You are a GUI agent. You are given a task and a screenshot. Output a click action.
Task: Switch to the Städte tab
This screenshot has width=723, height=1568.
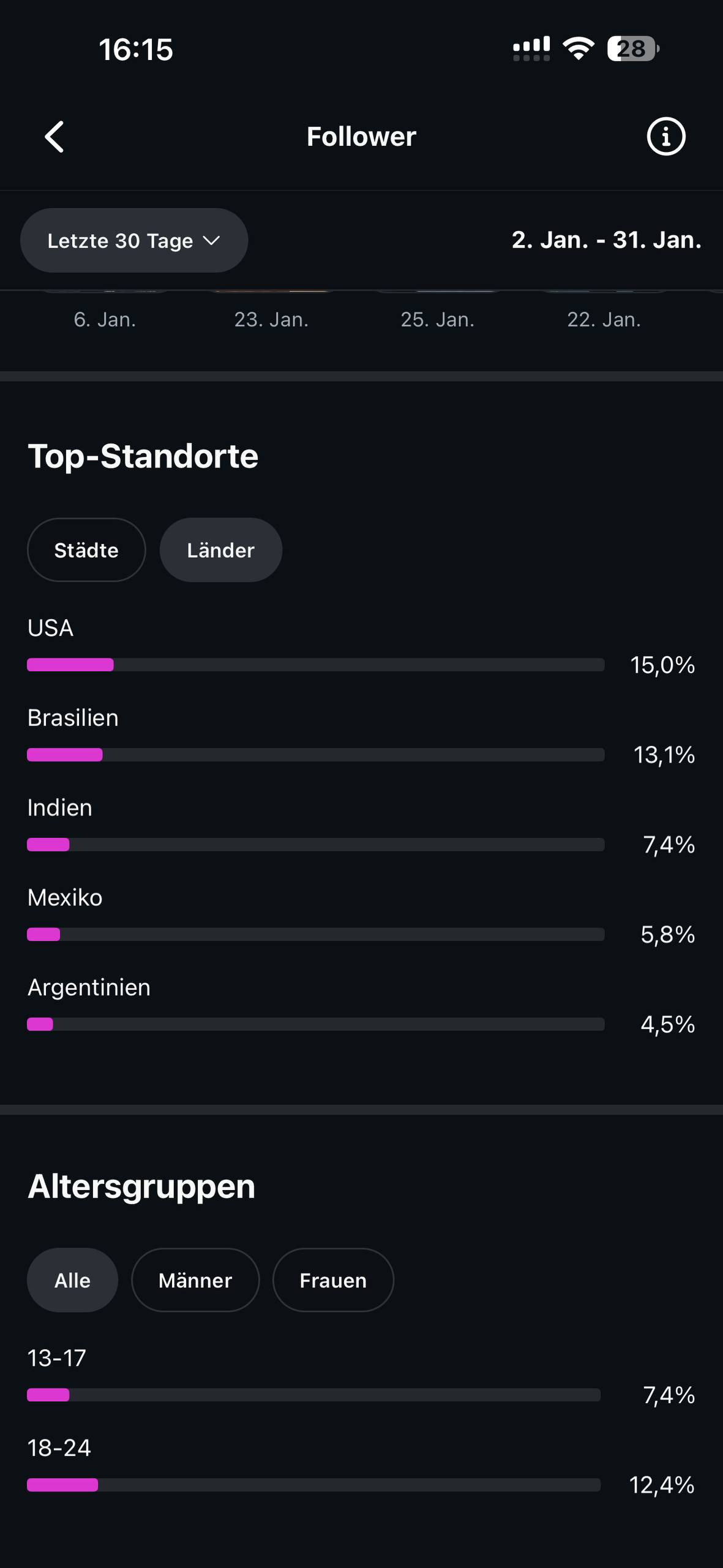[x=86, y=550]
